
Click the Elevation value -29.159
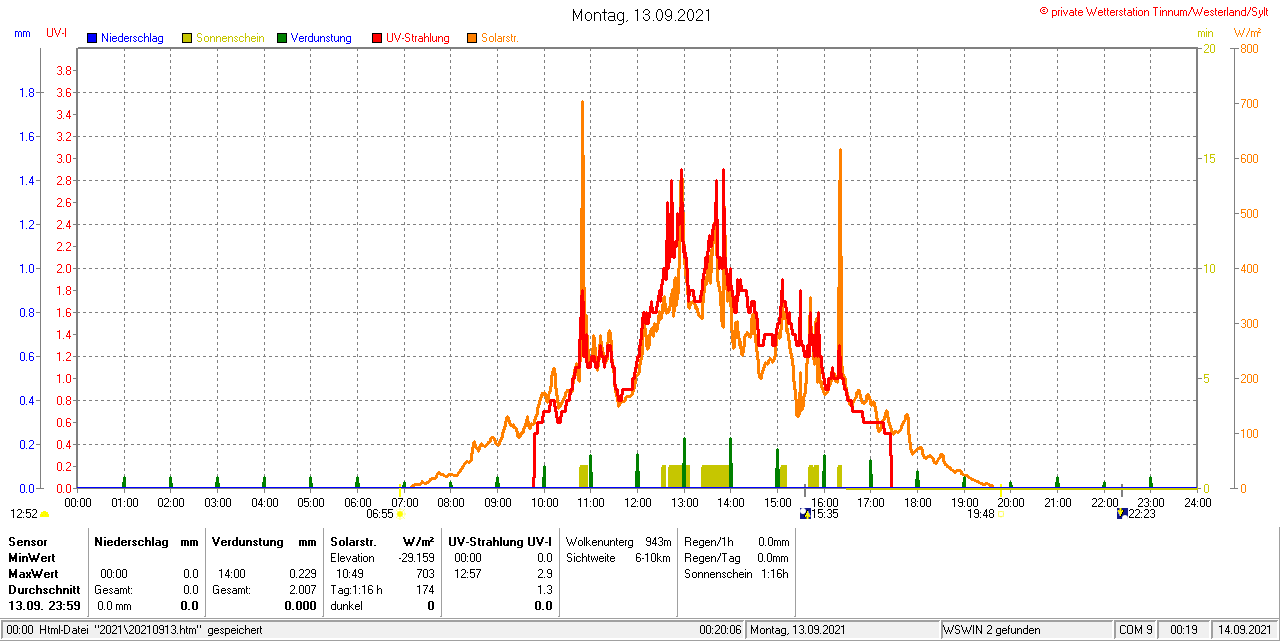click(415, 557)
